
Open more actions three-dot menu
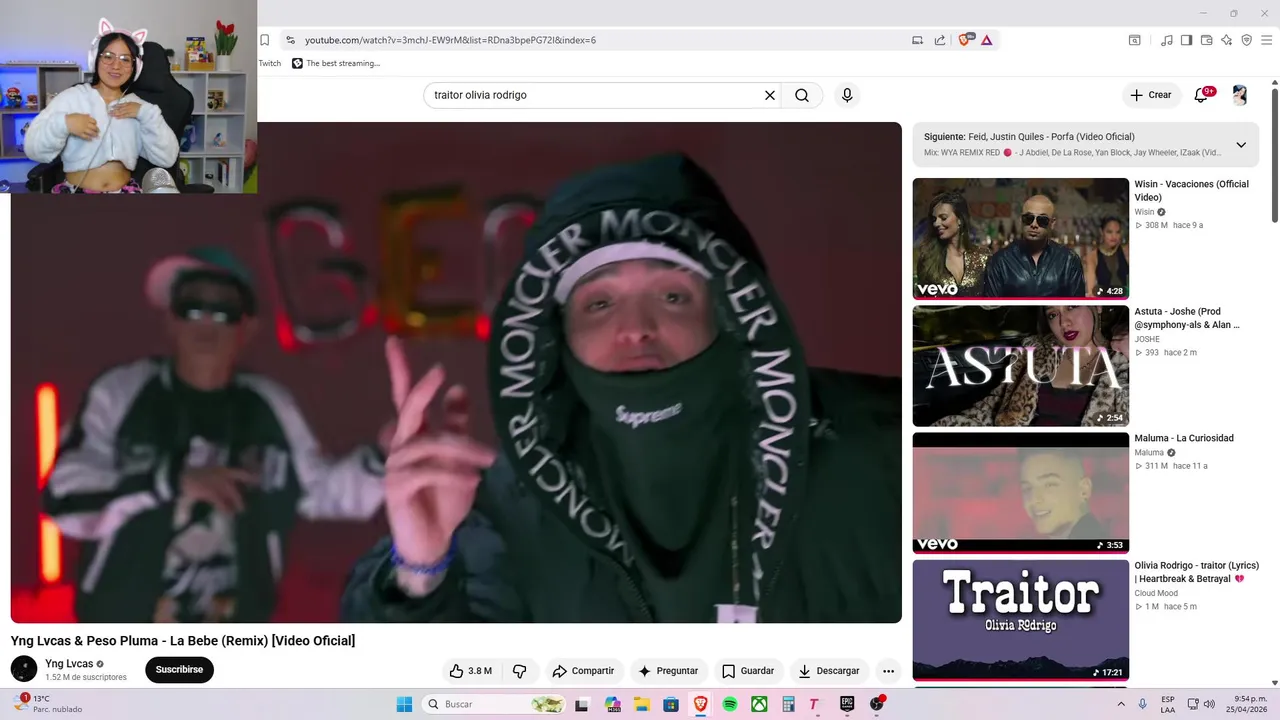(888, 671)
